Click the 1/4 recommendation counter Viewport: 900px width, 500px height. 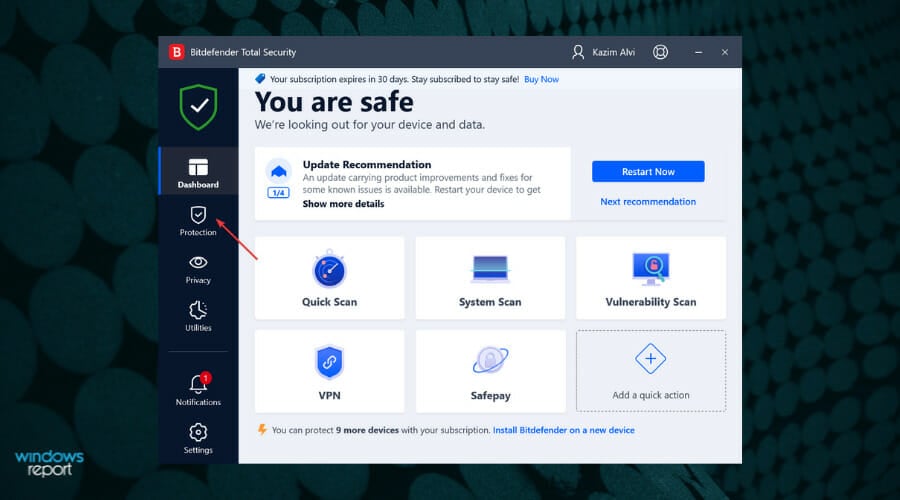(x=278, y=193)
